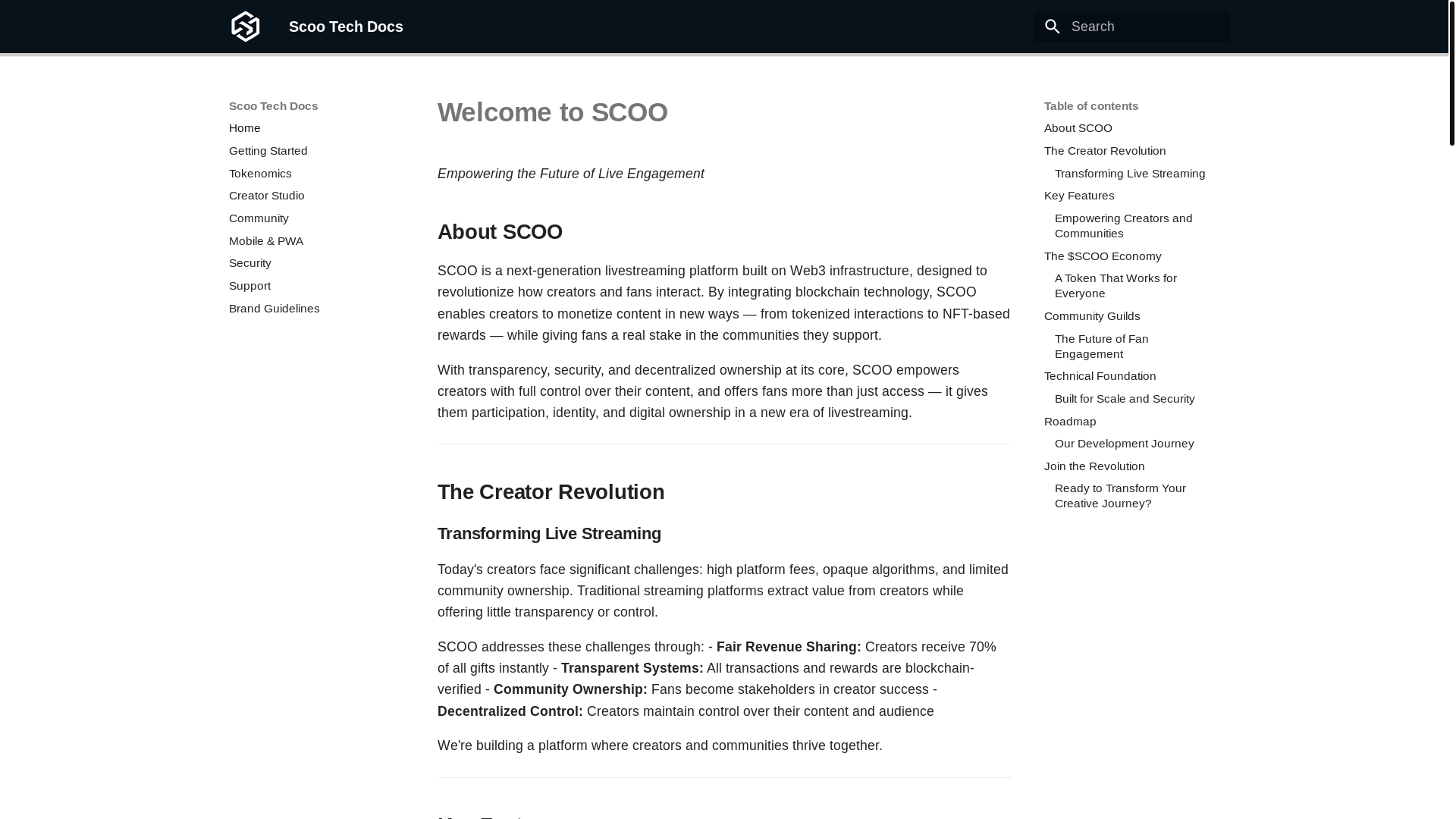This screenshot has height=819, width=1456.
Task: Jump to About SCOO in contents
Action: coord(1078,128)
